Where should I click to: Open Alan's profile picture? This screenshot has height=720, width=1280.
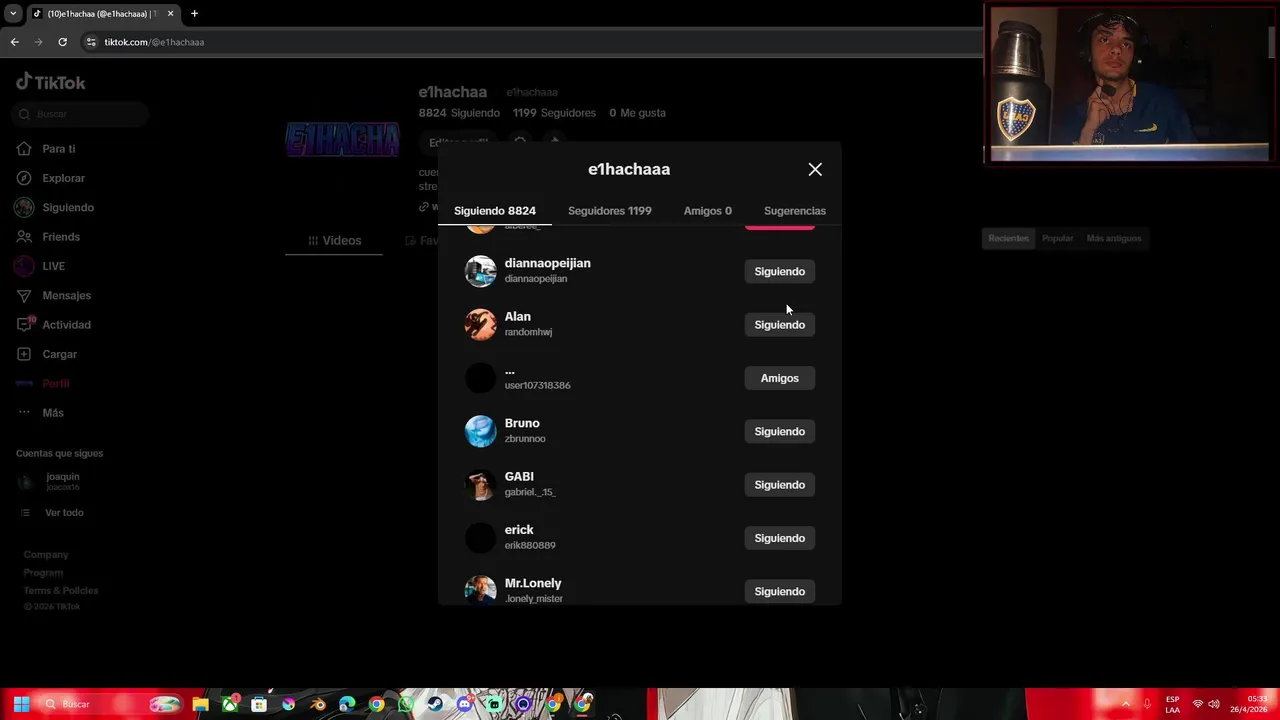tap(480, 324)
